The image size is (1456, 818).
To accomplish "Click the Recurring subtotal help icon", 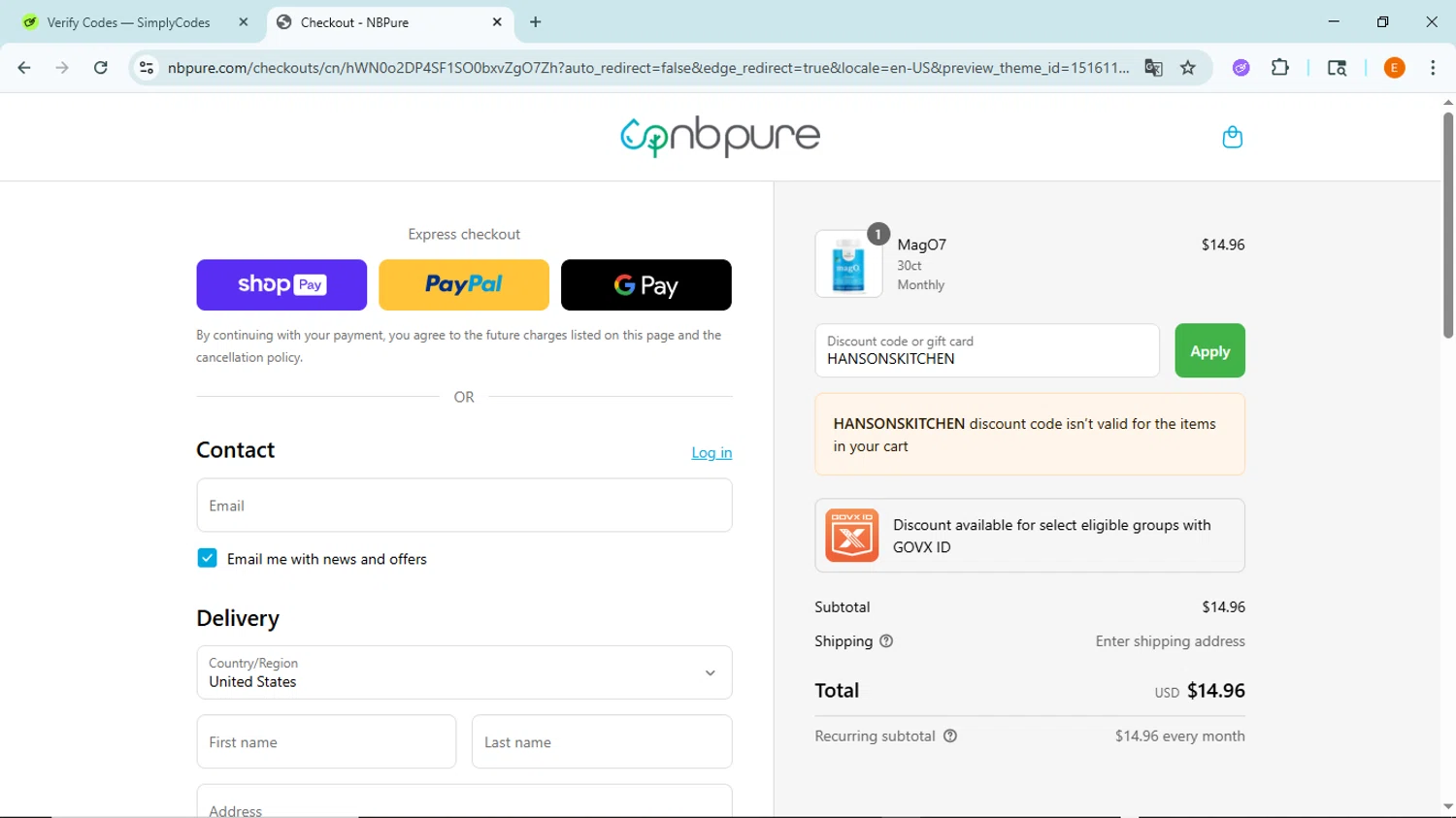I will [x=950, y=736].
